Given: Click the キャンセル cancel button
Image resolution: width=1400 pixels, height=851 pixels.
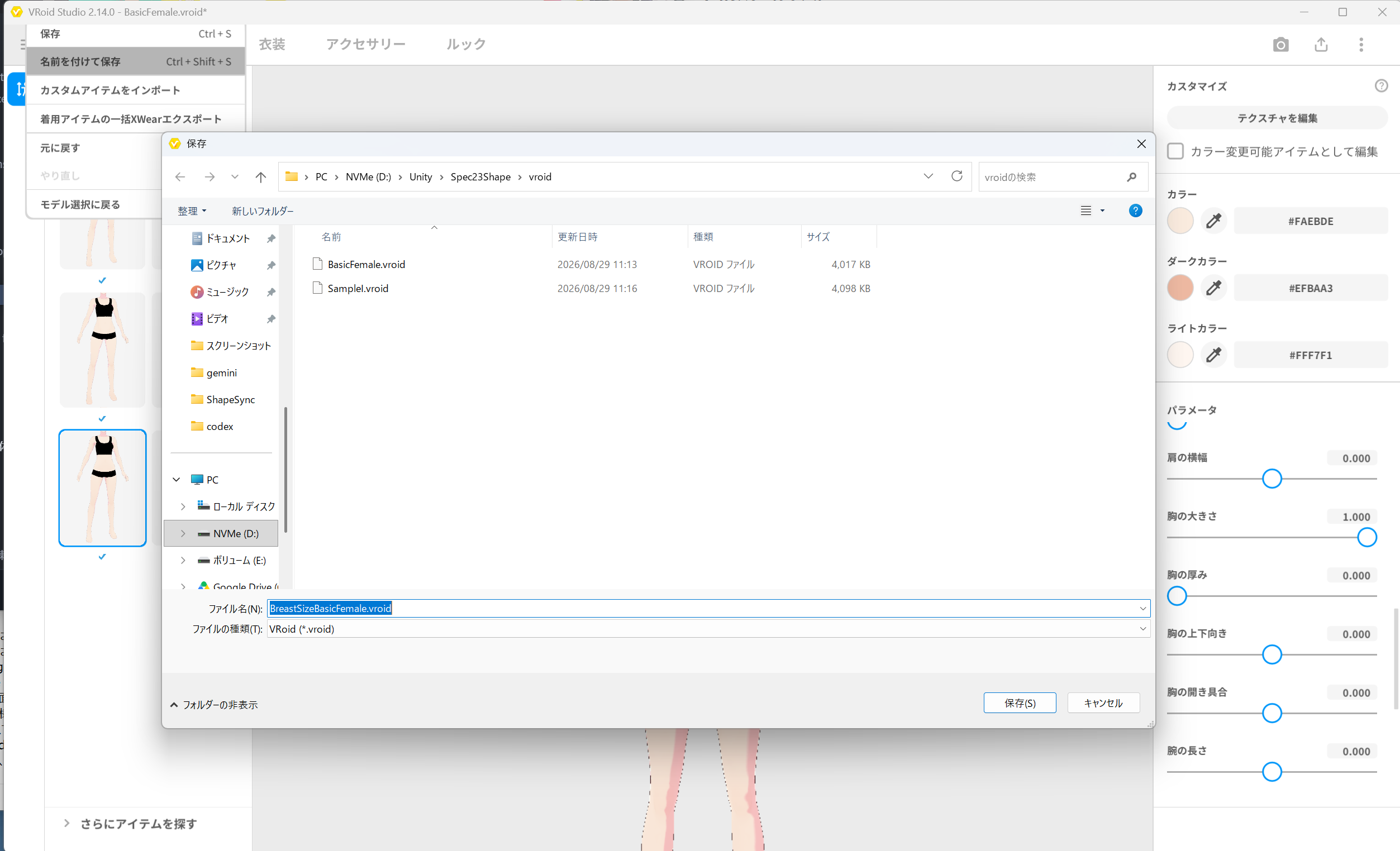Looking at the screenshot, I should pos(1103,702).
